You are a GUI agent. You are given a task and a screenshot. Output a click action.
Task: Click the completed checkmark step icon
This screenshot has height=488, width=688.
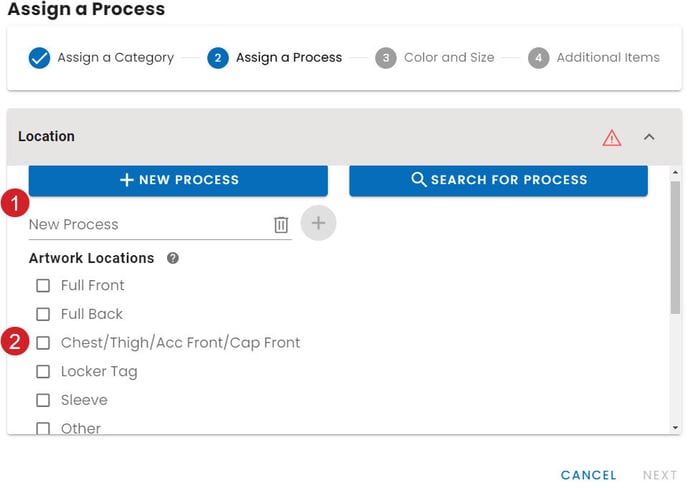(40, 57)
